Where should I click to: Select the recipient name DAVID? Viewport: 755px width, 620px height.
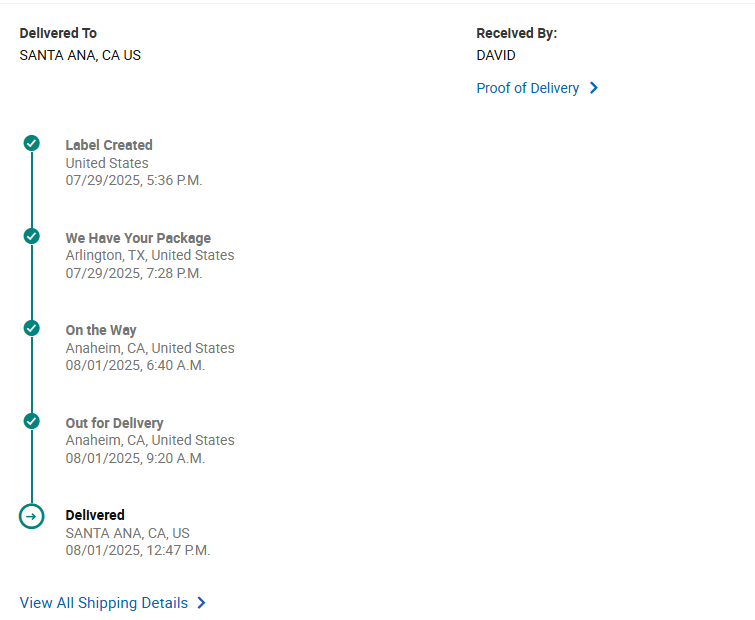point(496,55)
